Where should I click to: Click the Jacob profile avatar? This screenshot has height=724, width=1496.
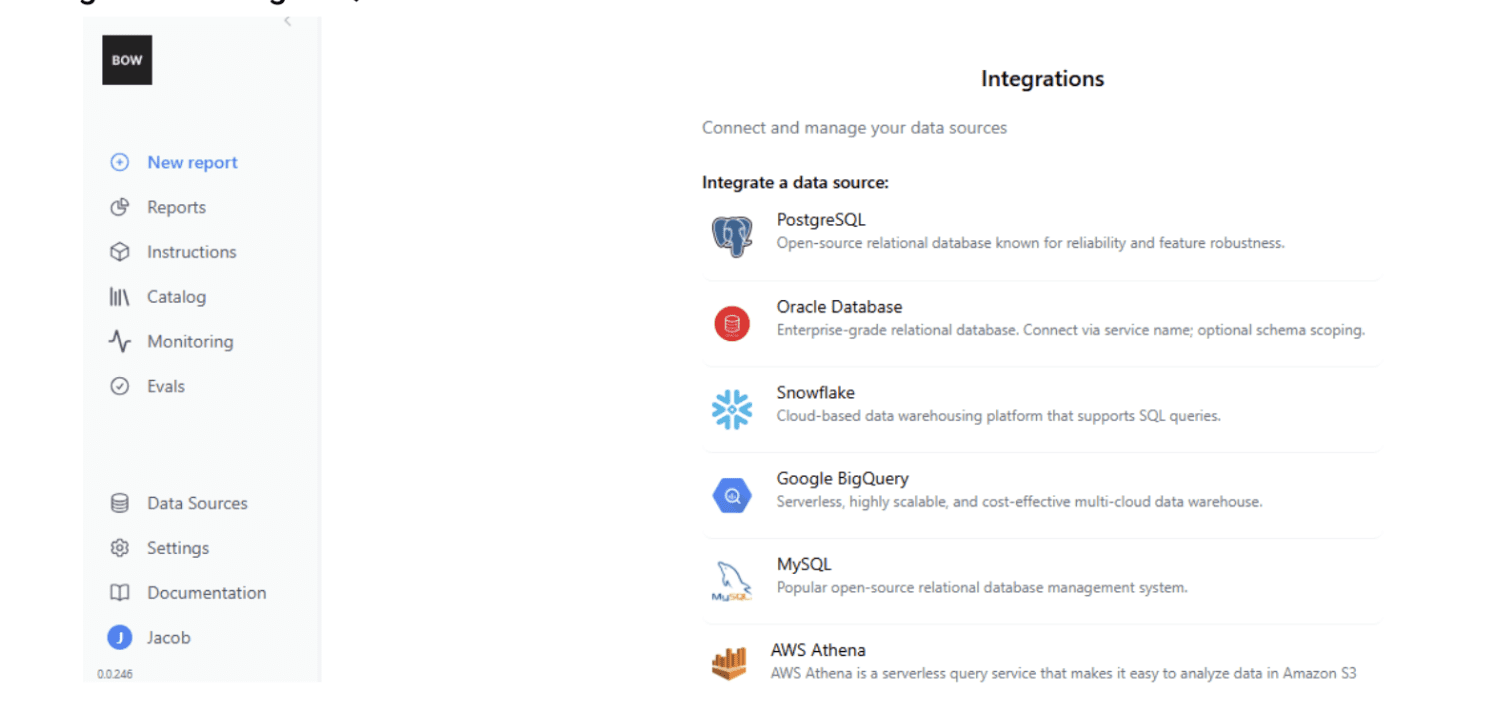(120, 637)
